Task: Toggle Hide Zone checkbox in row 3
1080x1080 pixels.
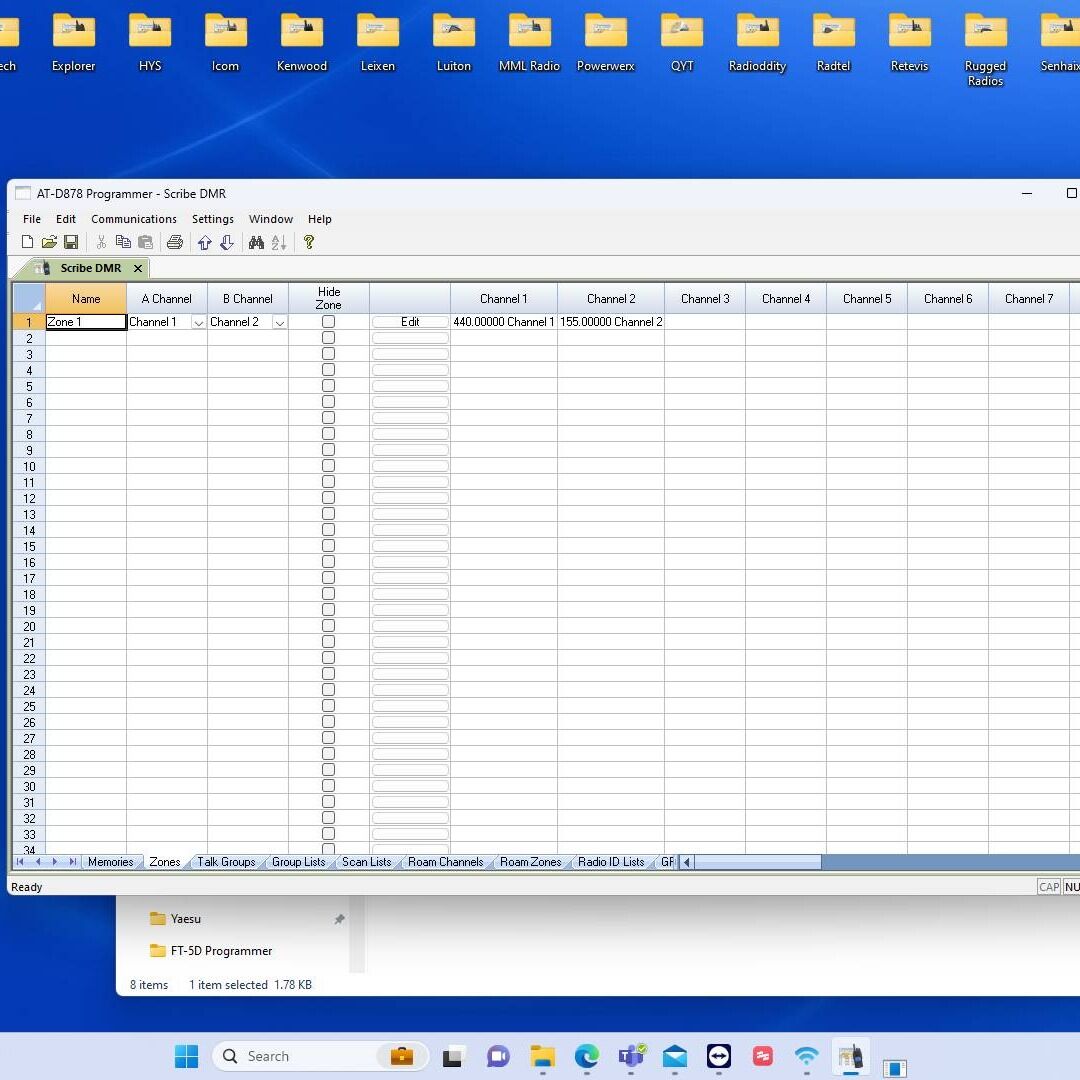Action: [329, 353]
